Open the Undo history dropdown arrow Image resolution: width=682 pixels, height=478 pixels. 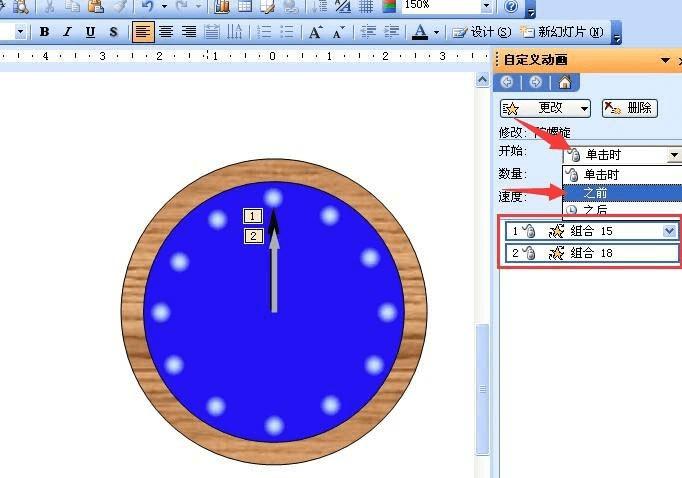[x=164, y=6]
